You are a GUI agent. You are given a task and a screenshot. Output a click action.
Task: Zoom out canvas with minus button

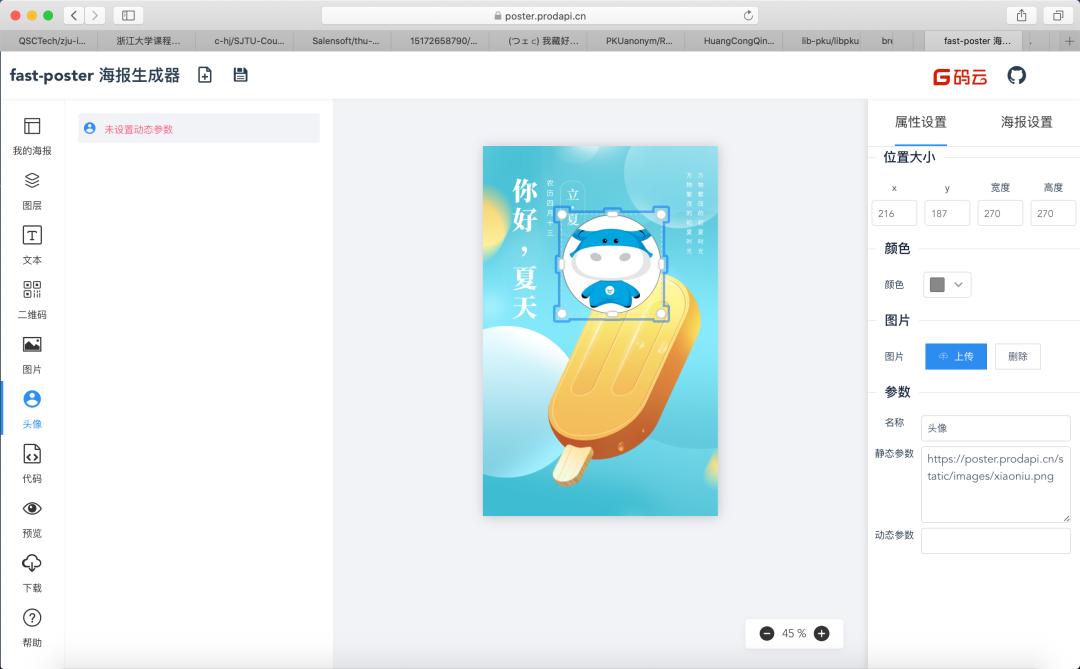pyautogui.click(x=767, y=633)
